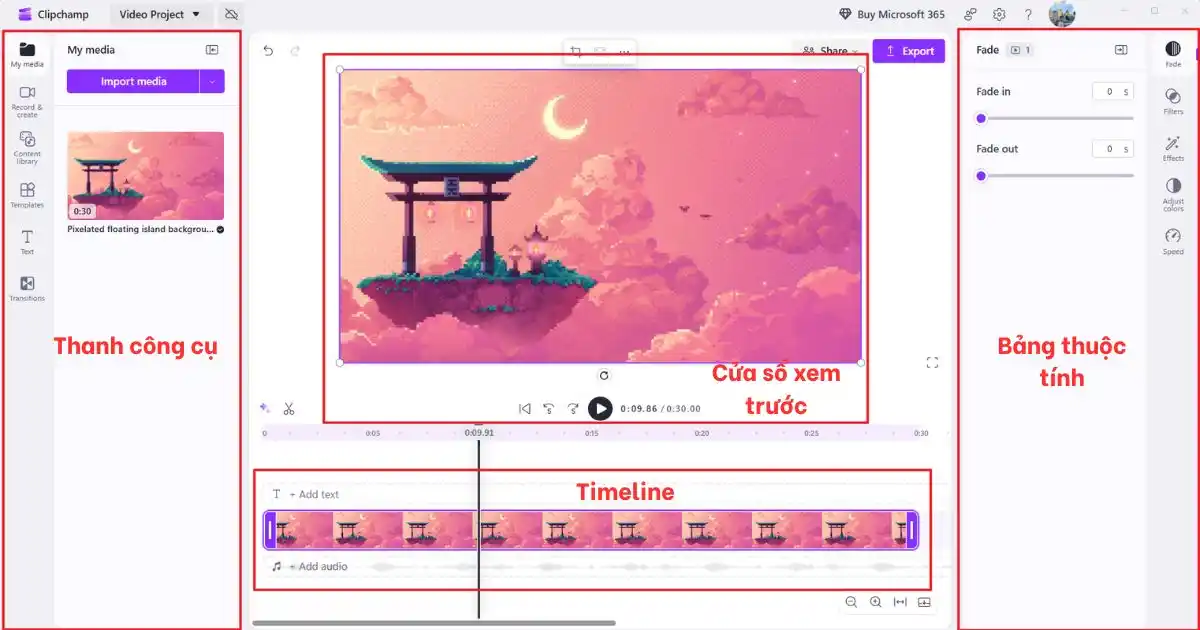The width and height of the screenshot is (1200, 630).
Task: Click the undo arrow
Action: coord(268,51)
